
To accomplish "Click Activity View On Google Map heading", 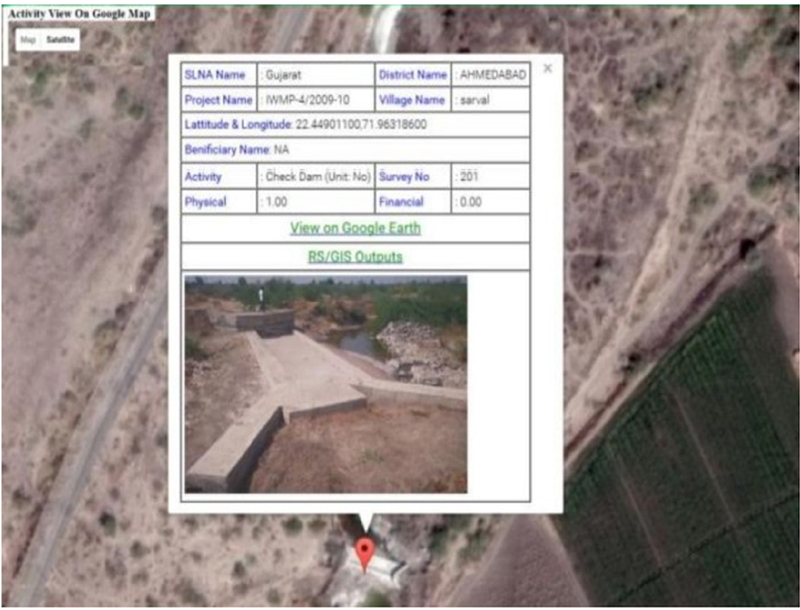I will (x=80, y=14).
